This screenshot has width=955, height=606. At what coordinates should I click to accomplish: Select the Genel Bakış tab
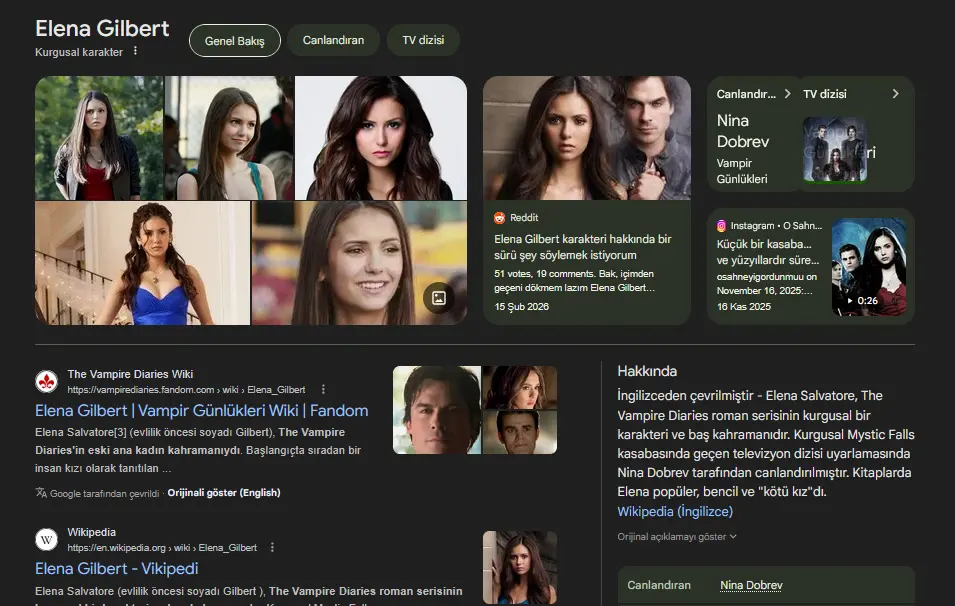(234, 41)
